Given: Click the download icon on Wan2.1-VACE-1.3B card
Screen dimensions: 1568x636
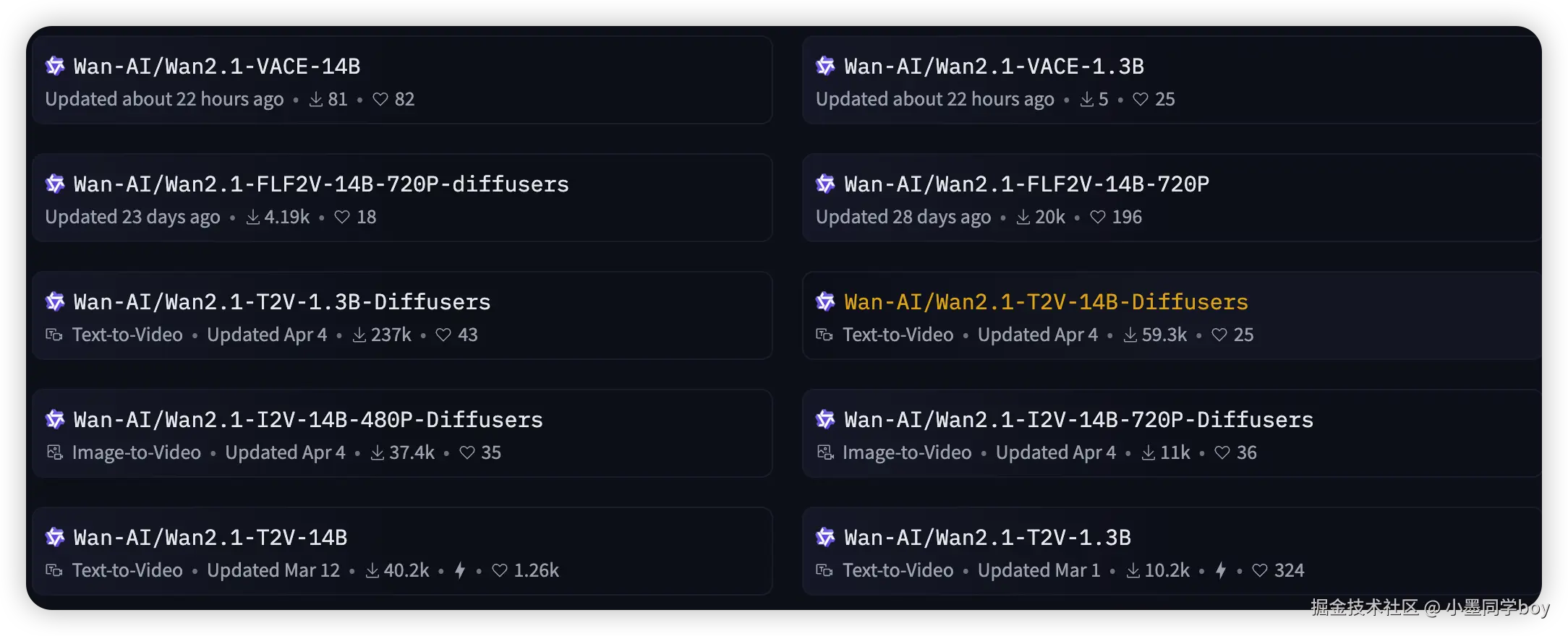Looking at the screenshot, I should (x=1086, y=100).
